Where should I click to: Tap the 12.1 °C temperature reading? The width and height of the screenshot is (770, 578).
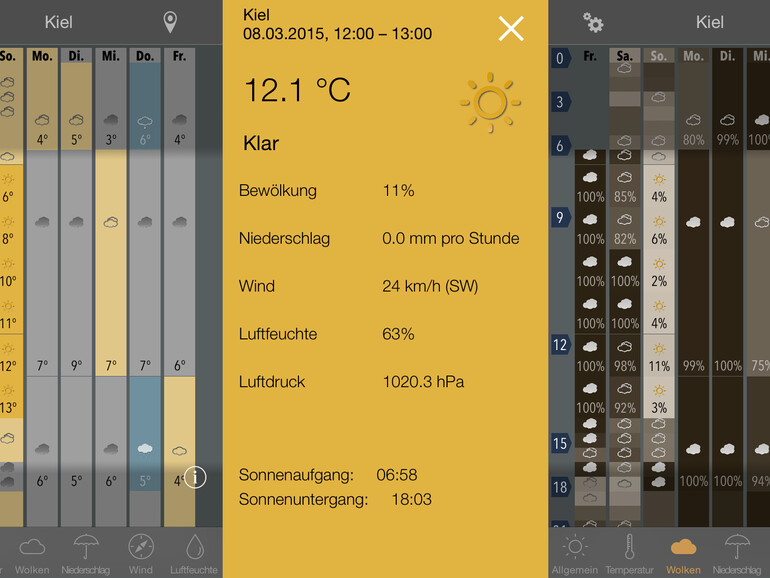[297, 90]
